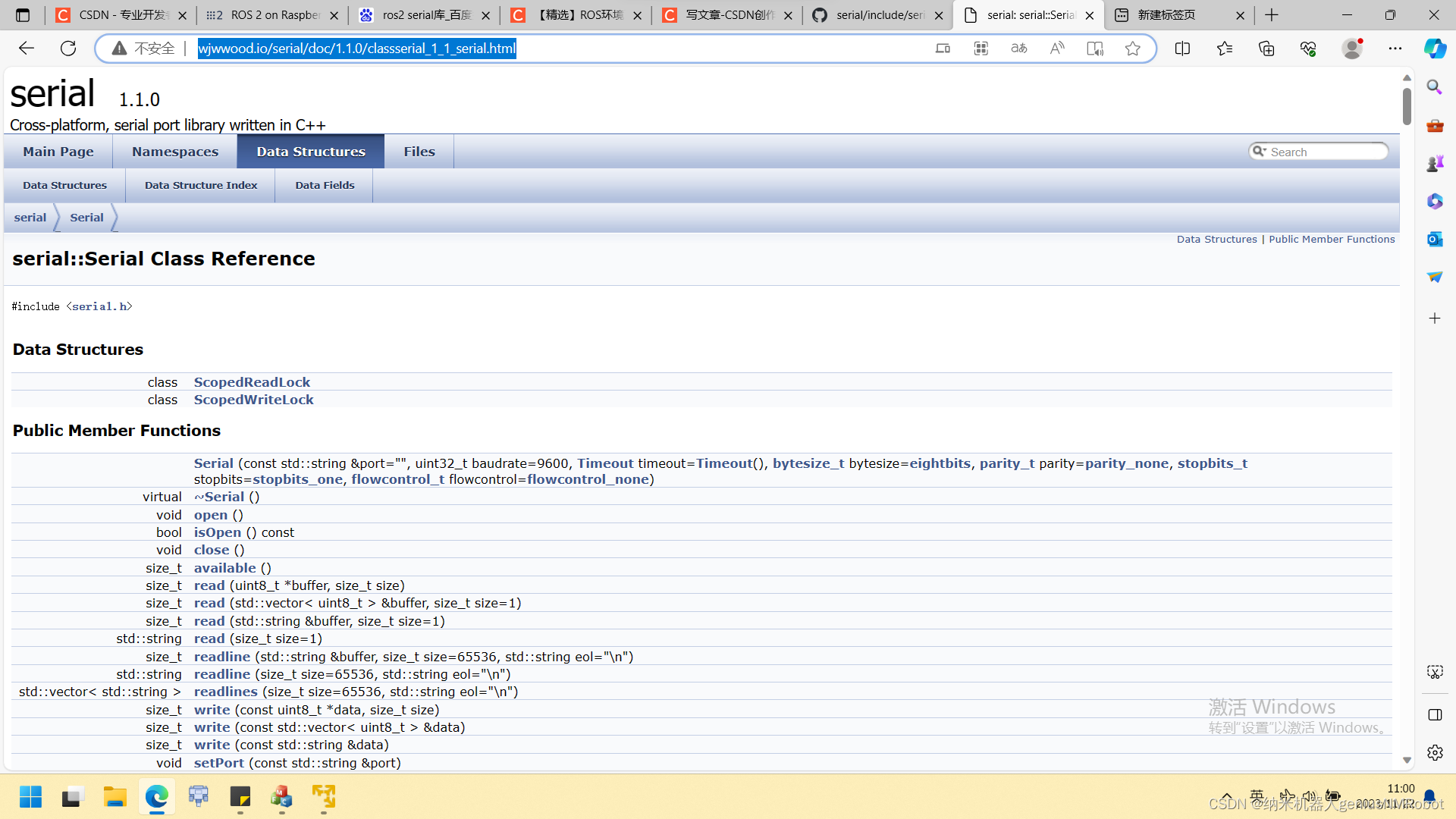Open the Edge settings-and-more ellipsis menu

(1395, 49)
